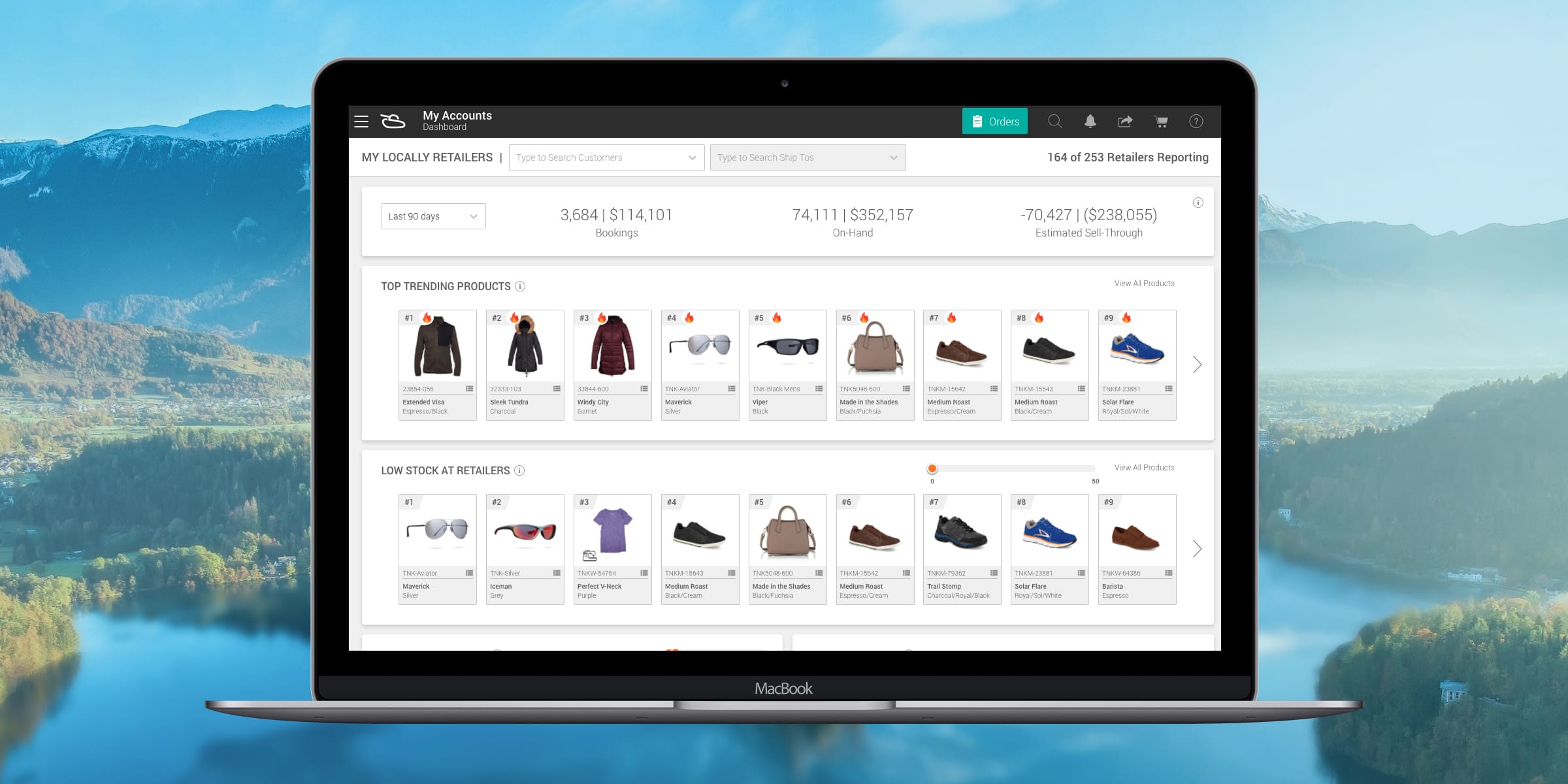1568x784 pixels.
Task: Open list icon on Extended Visa card
Action: pos(469,389)
